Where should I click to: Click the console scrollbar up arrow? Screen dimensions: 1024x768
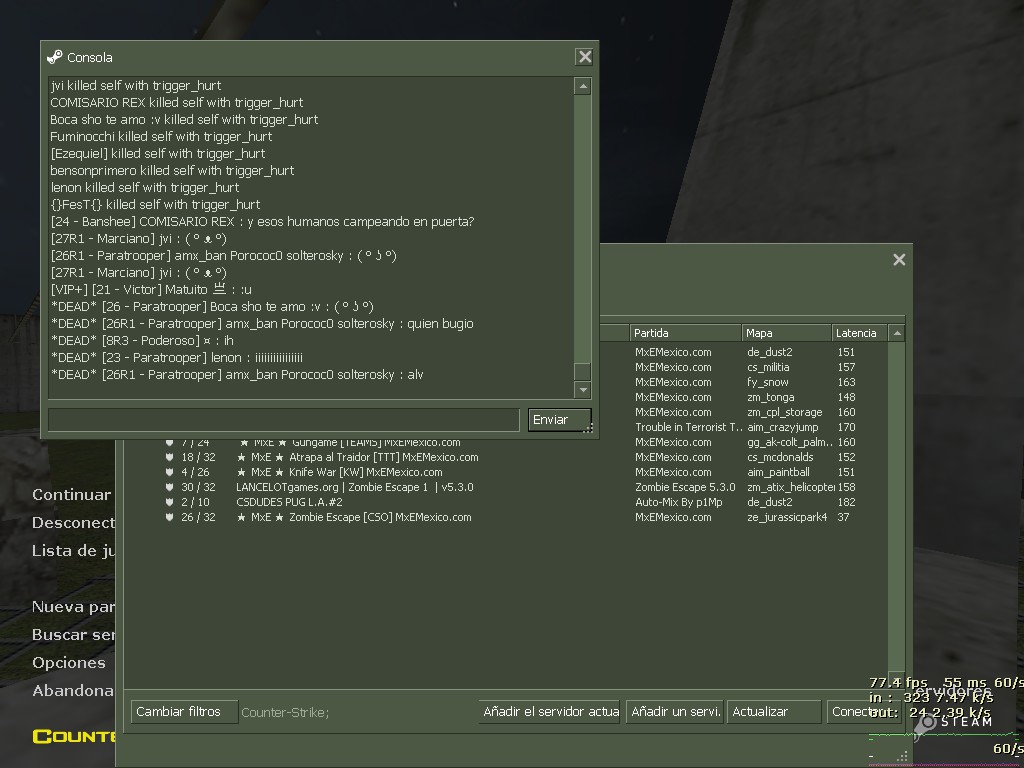point(583,86)
